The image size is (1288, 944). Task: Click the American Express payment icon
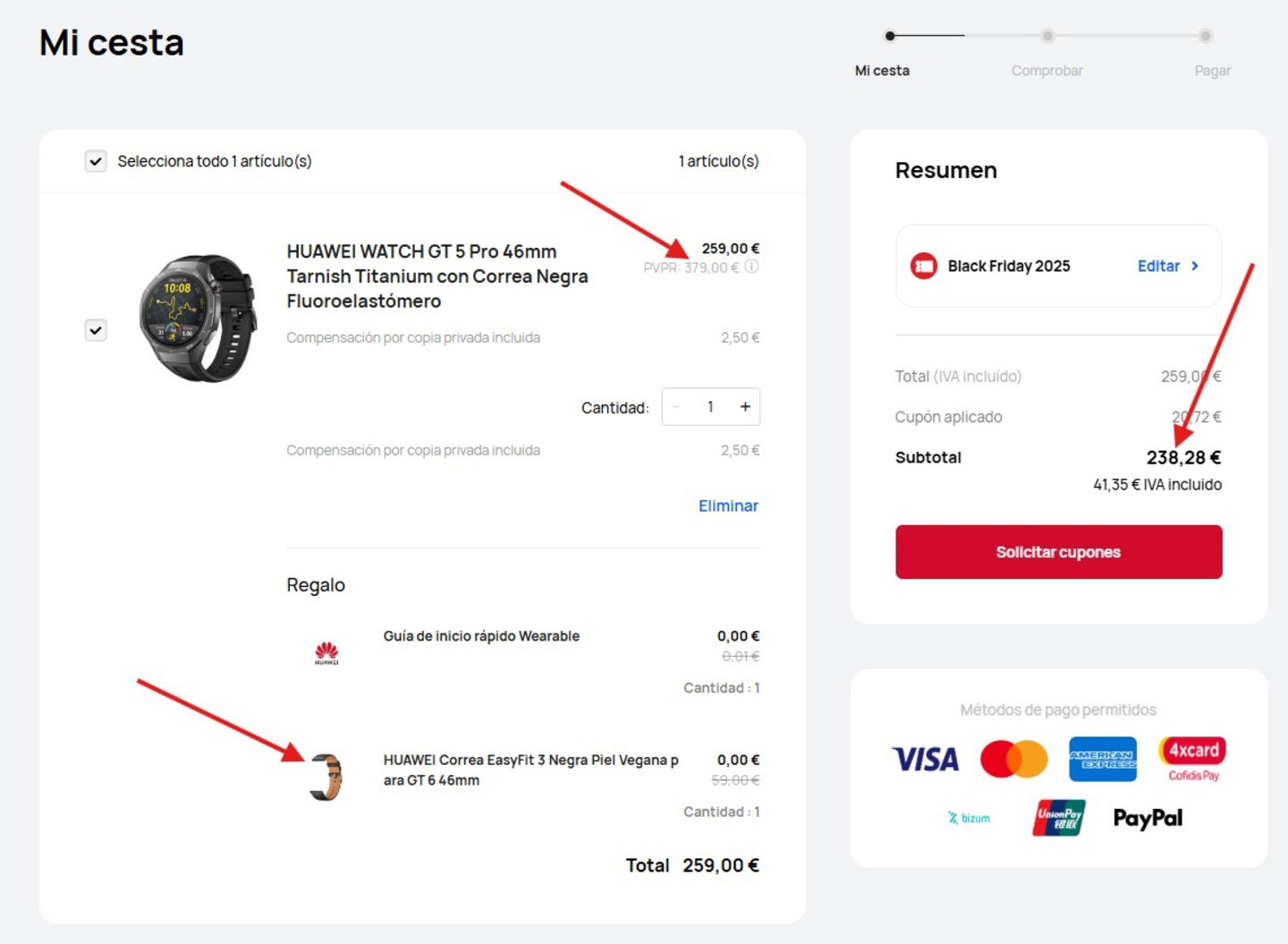(x=1103, y=759)
